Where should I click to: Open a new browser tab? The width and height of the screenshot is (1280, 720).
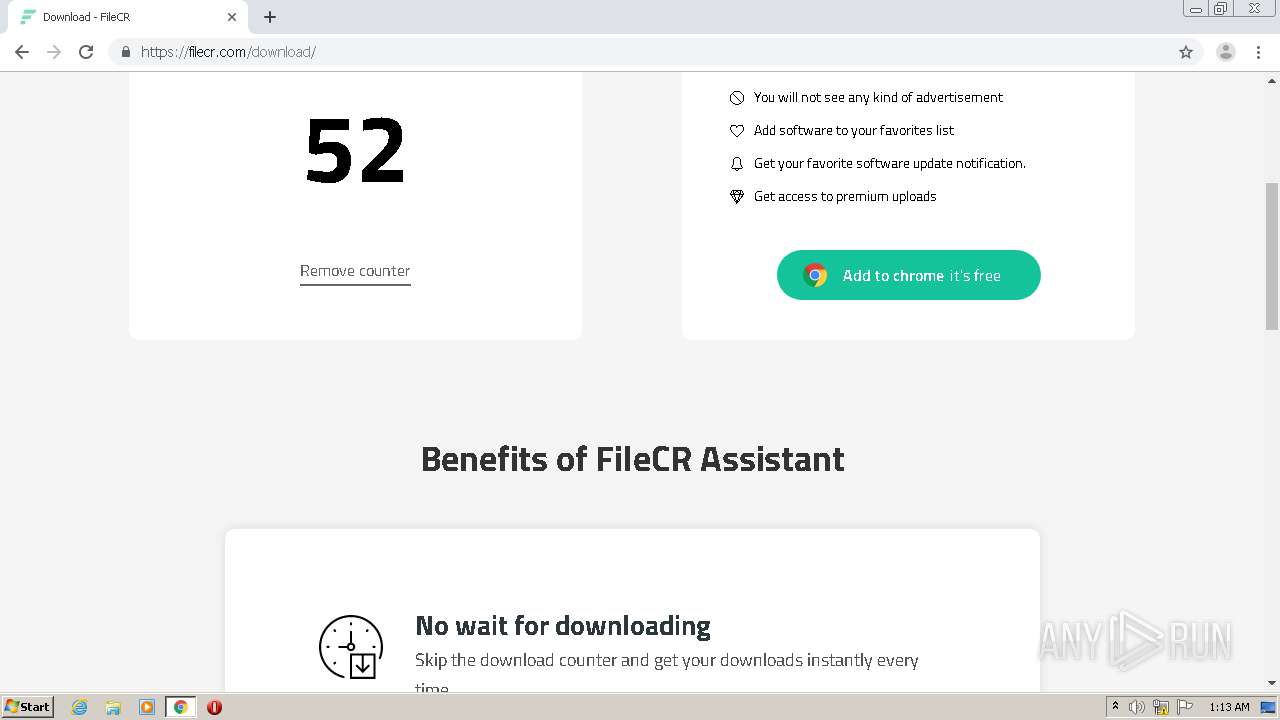pos(270,17)
